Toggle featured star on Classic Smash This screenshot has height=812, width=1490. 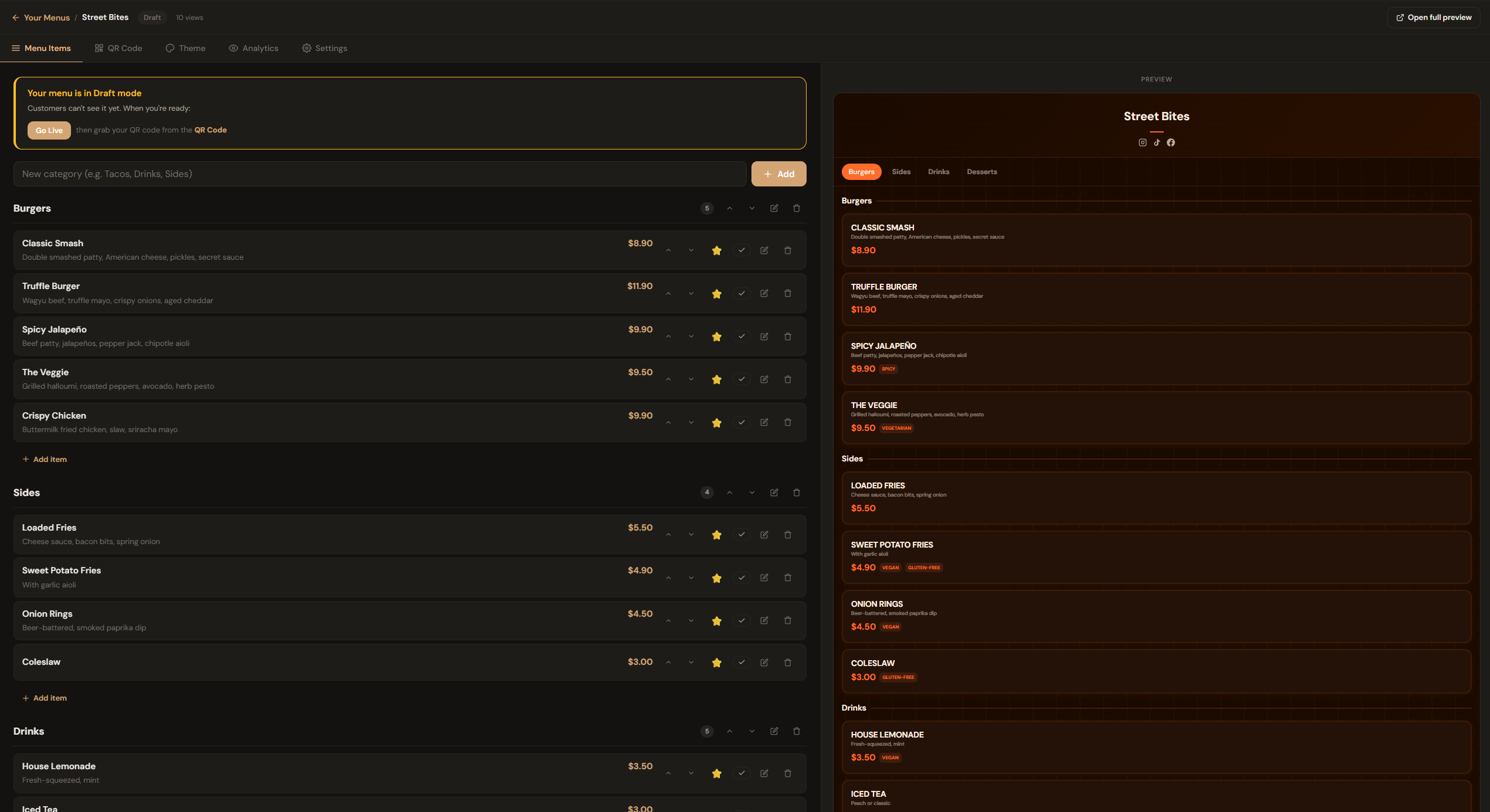[717, 250]
